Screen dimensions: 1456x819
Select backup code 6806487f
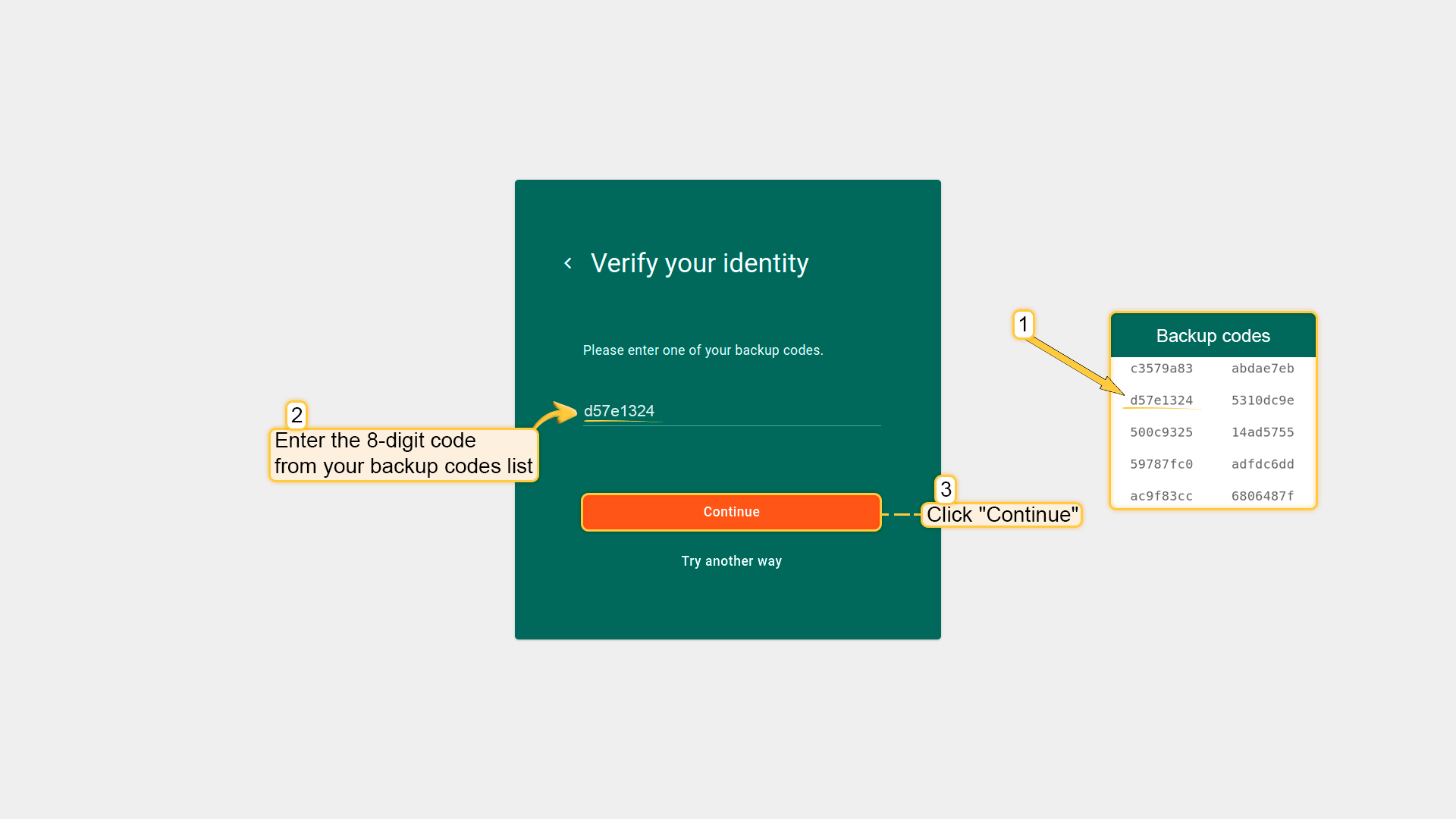pos(1263,496)
